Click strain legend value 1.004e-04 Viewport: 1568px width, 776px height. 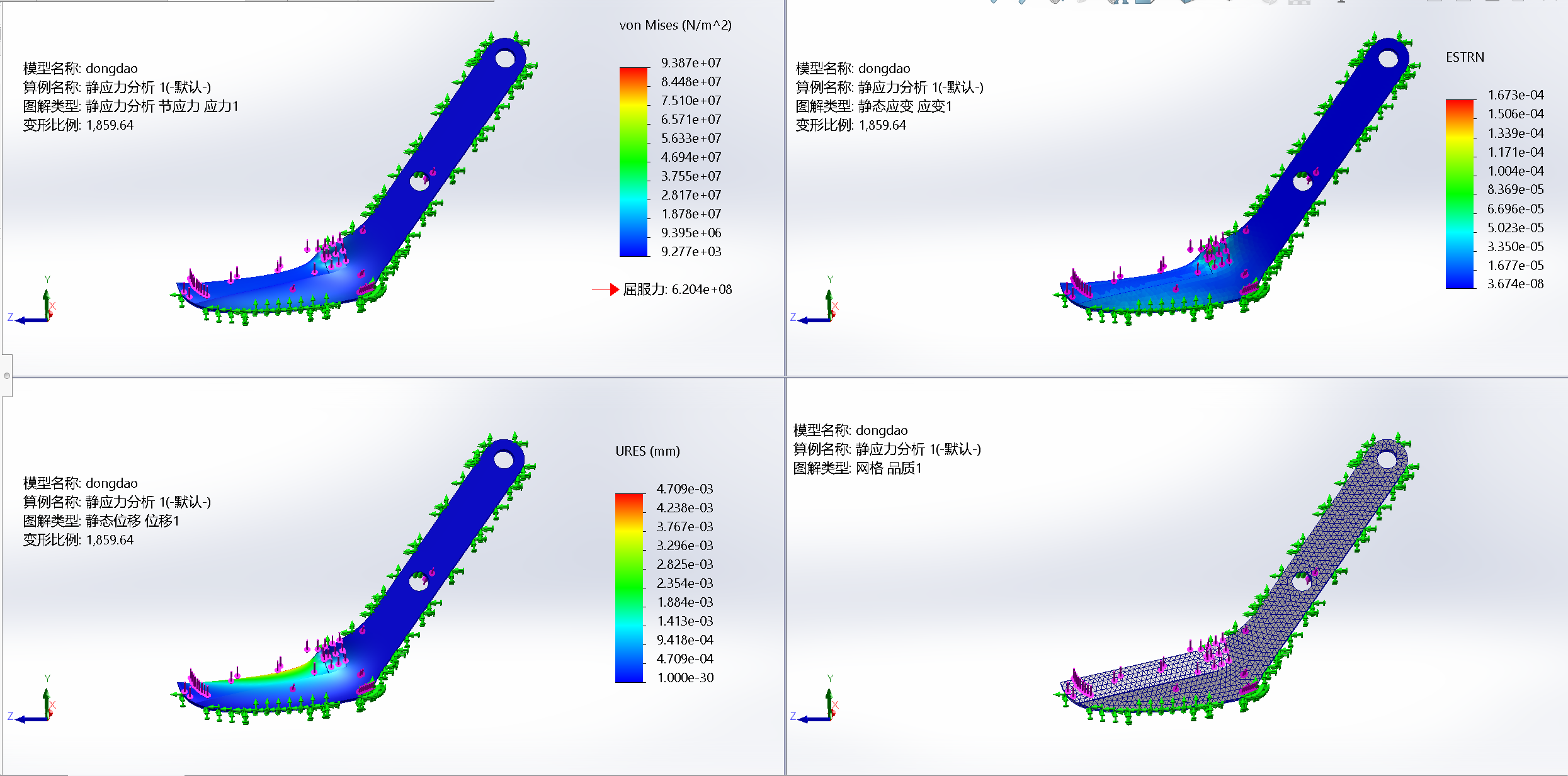1516,171
